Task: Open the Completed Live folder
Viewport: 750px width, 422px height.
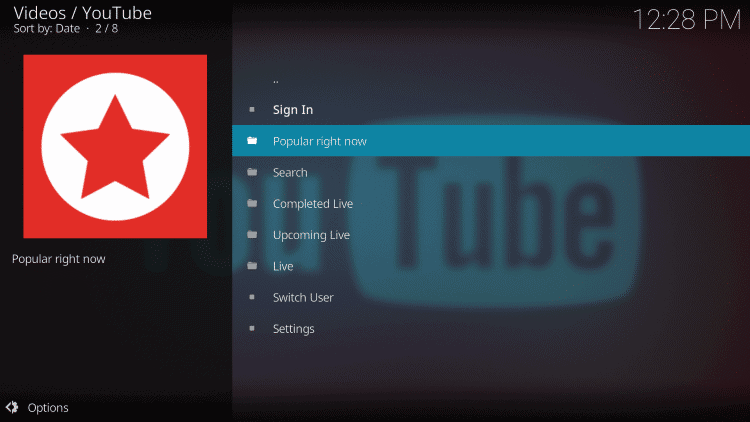Action: tap(491, 203)
